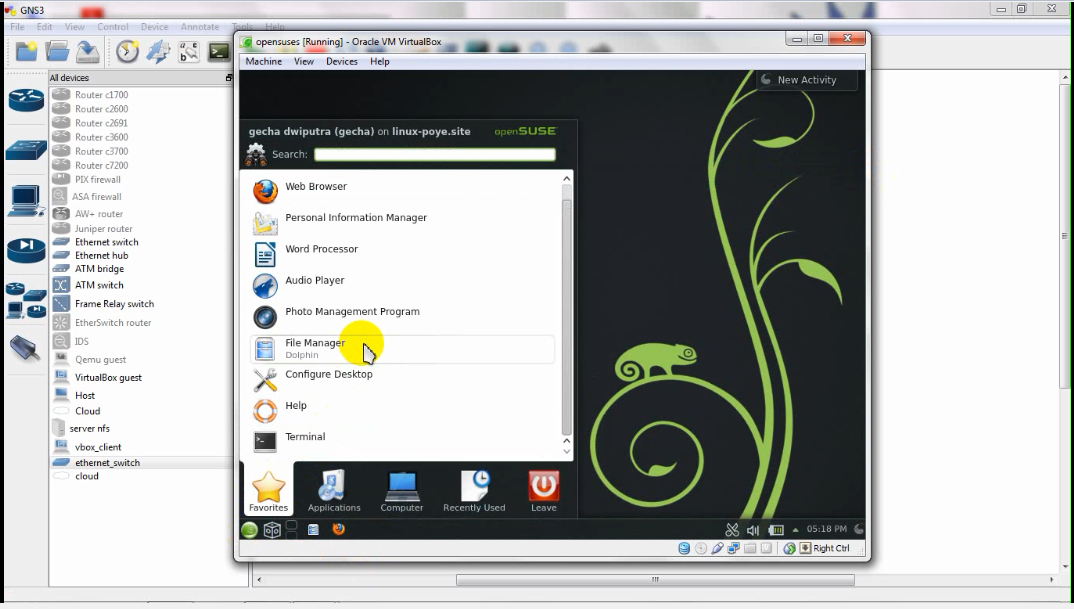The image size is (1074, 609).
Task: Open the VirtualBox Machine menu
Action: pos(264,62)
